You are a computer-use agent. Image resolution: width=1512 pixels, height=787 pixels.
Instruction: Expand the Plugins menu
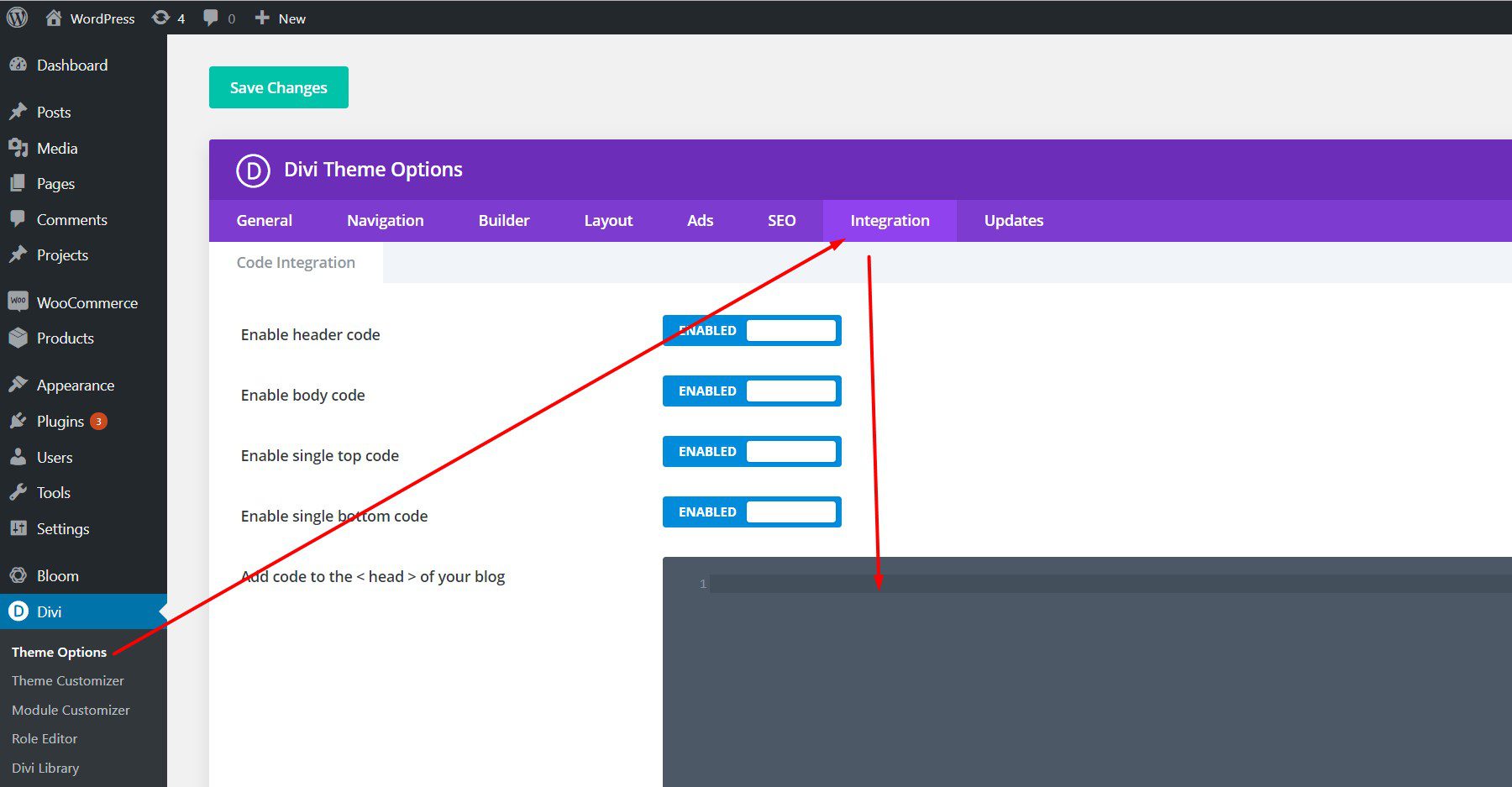59,421
